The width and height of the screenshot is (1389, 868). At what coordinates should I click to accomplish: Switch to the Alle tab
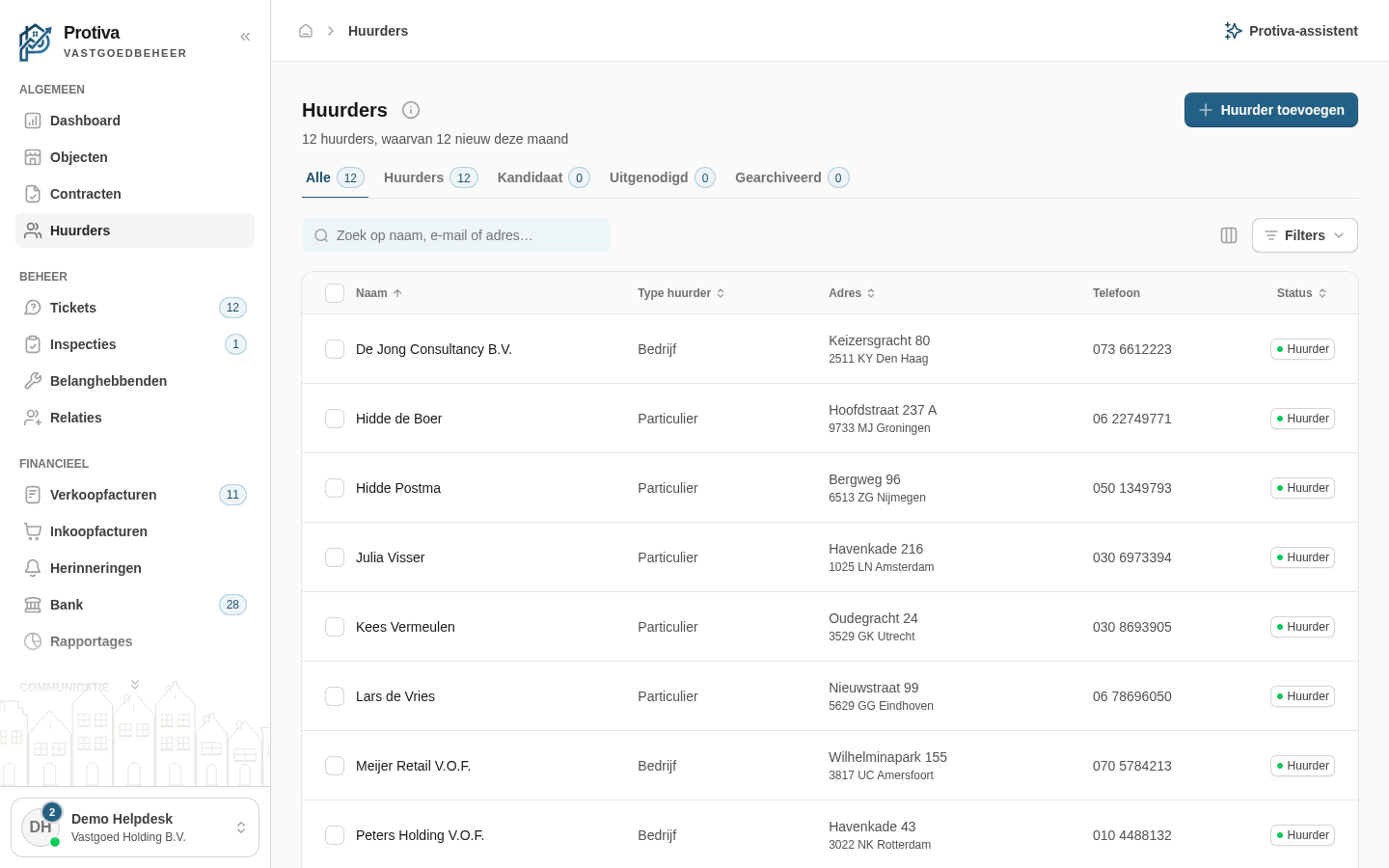click(335, 177)
